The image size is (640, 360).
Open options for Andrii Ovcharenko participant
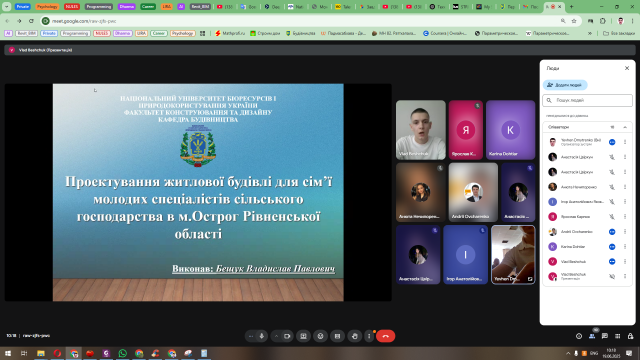click(x=625, y=231)
